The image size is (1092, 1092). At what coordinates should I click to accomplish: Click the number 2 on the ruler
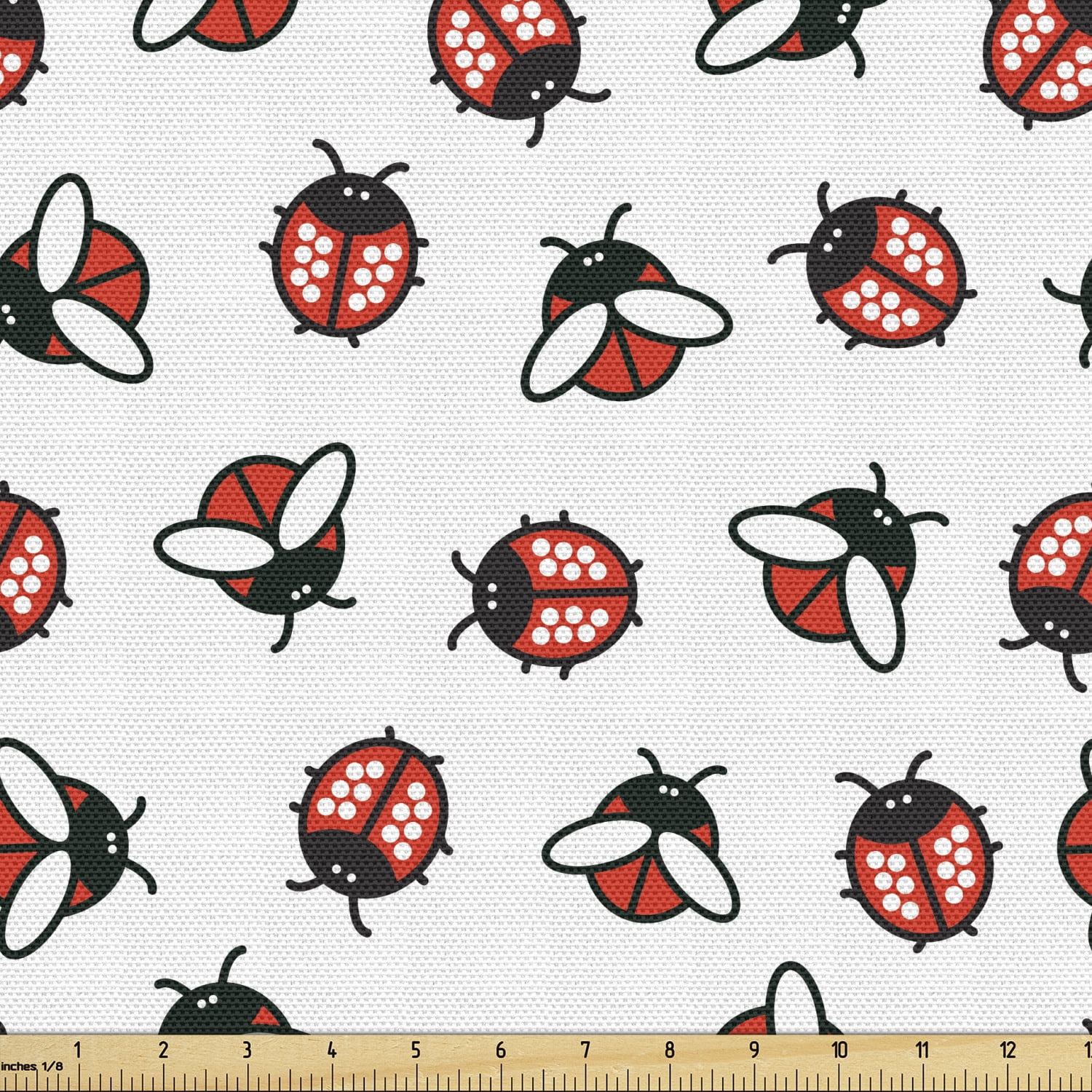162,1051
